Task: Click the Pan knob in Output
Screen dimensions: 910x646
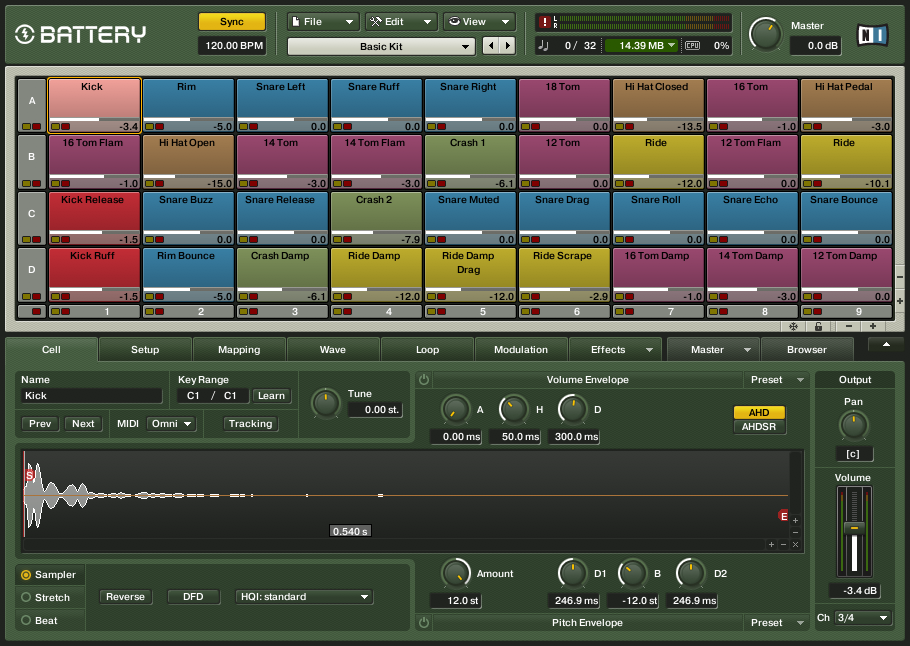Action: pyautogui.click(x=853, y=425)
